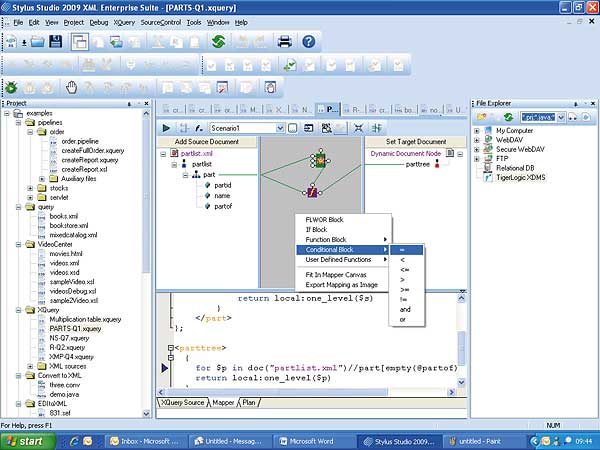
Task: Expand the FTP node in File Explorer
Action: coord(477,159)
